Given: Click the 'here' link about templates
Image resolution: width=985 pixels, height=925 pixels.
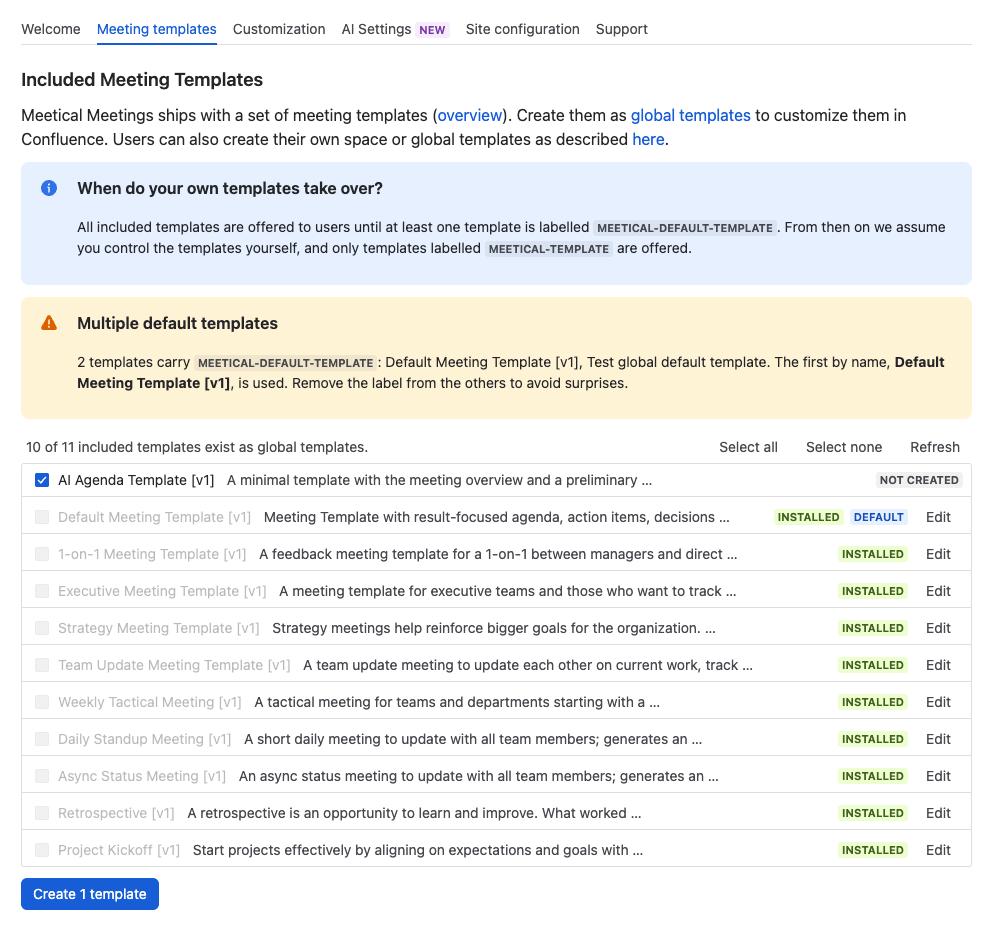Looking at the screenshot, I should [x=648, y=140].
